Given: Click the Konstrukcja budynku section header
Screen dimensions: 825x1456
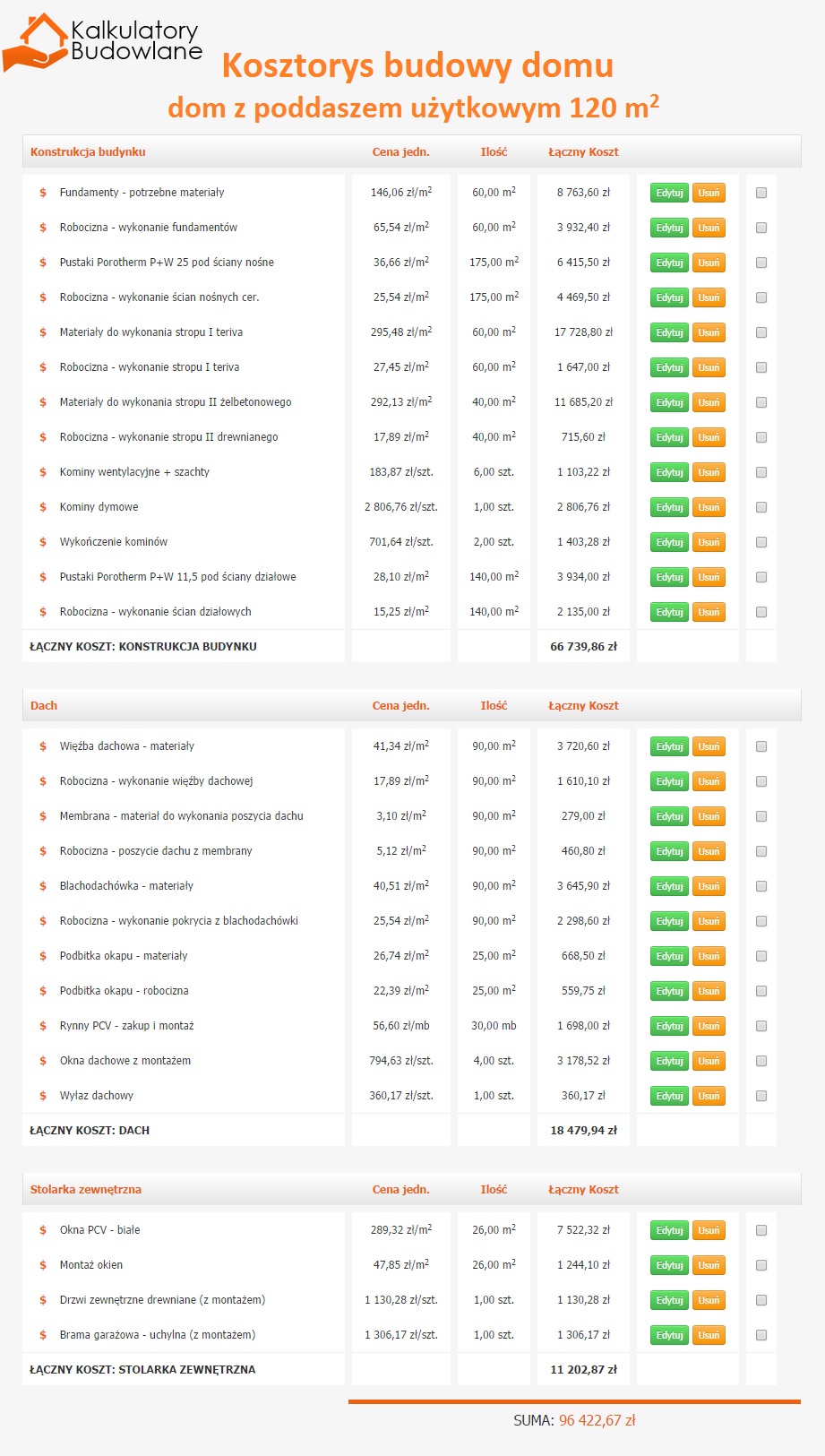Looking at the screenshot, I should (88, 152).
